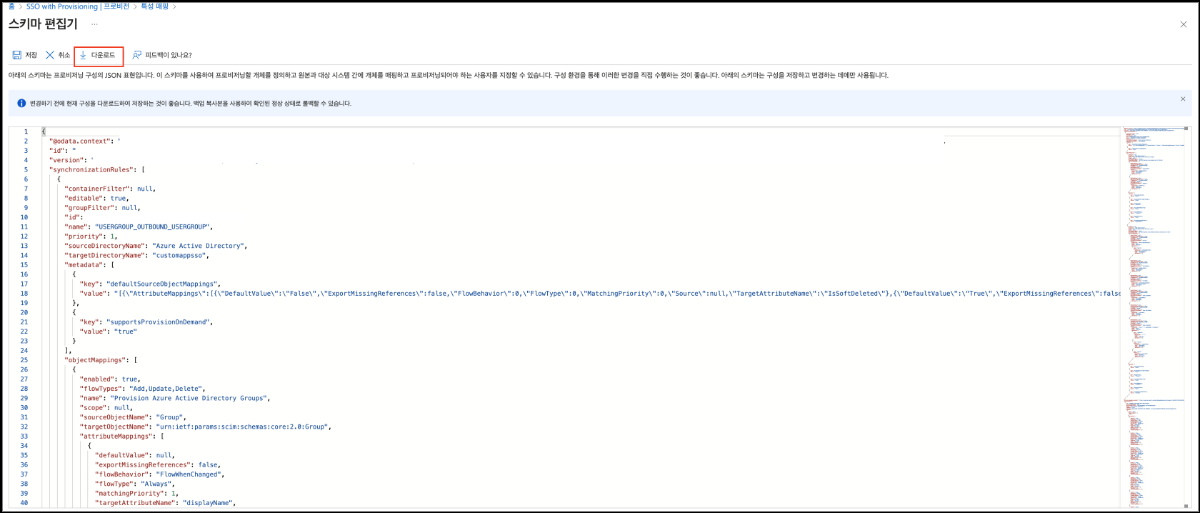Download the schema with the 다운로드 button

(x=99, y=55)
